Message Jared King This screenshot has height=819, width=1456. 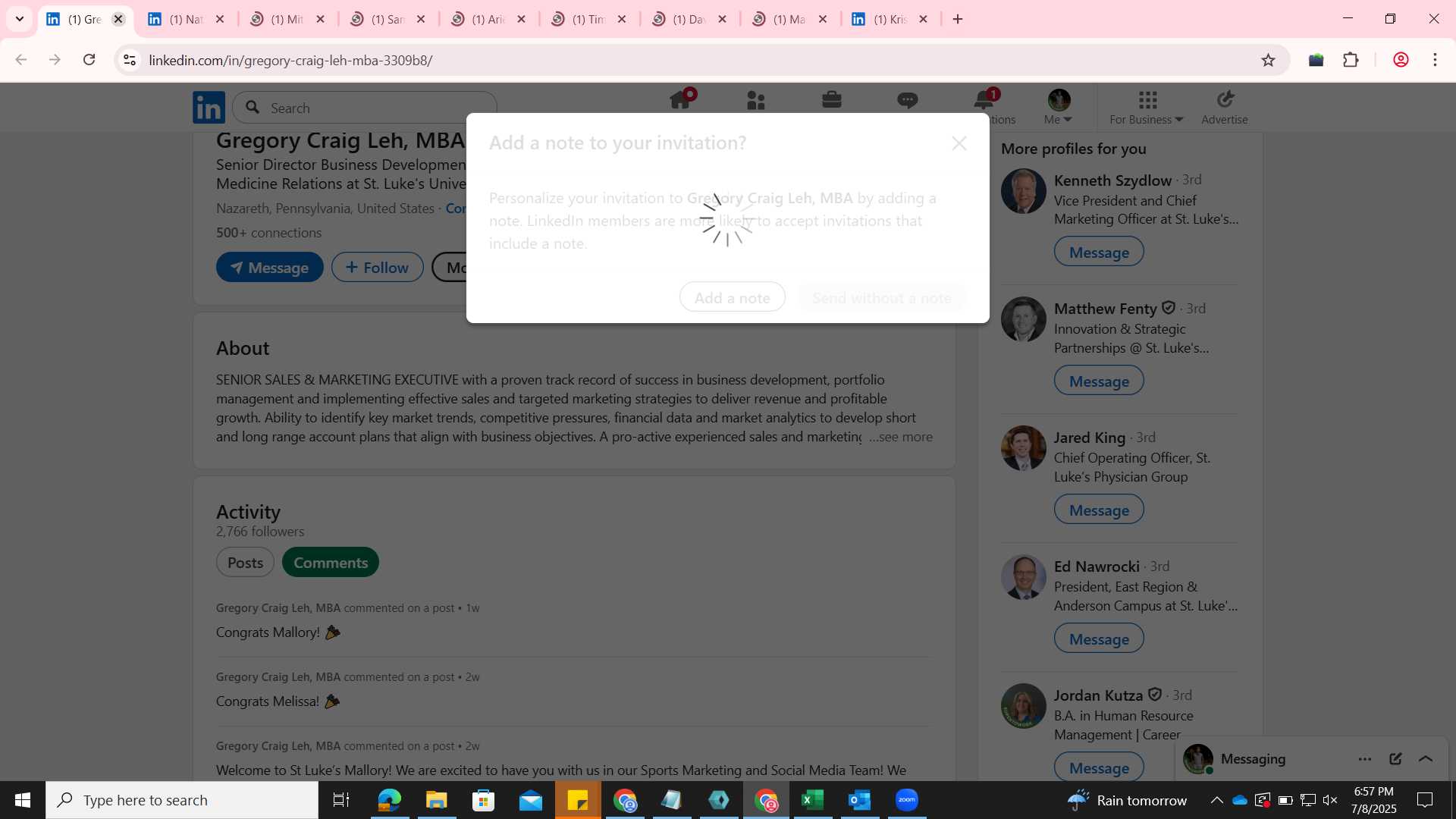point(1099,510)
